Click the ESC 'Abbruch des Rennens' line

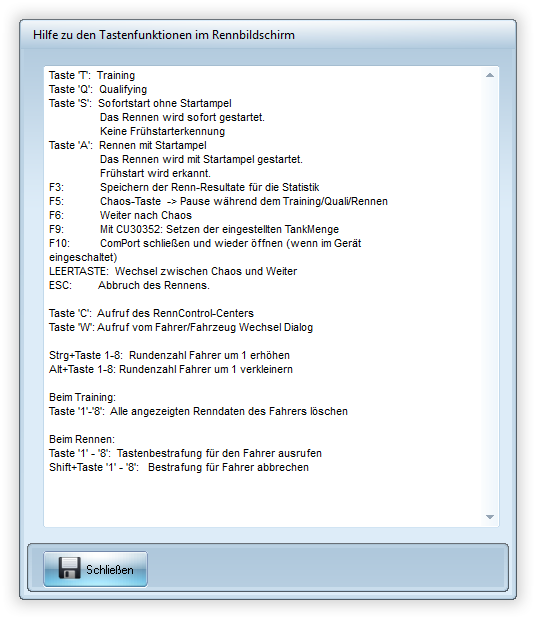129,285
